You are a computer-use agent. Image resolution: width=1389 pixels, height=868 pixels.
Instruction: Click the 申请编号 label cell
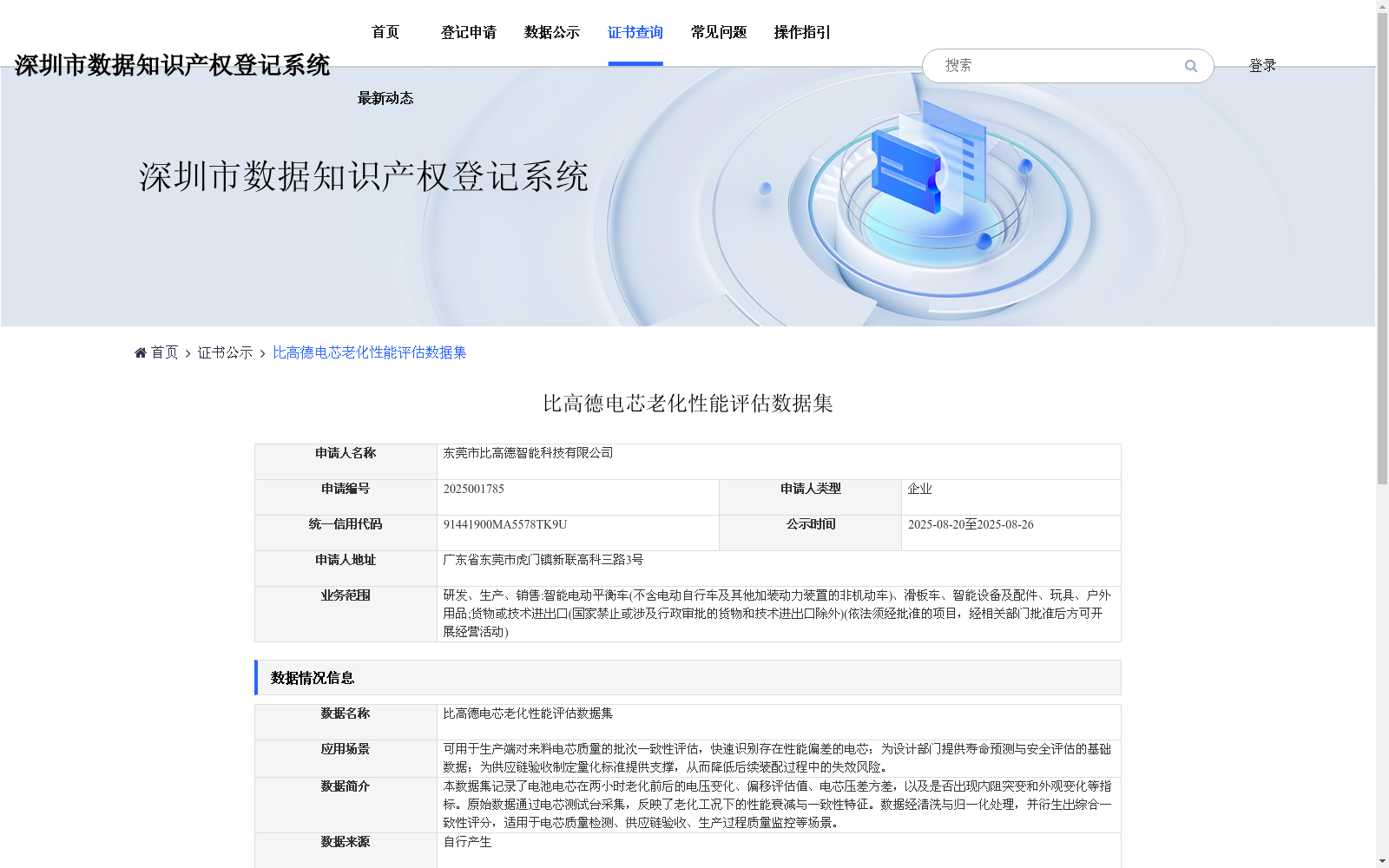346,497
